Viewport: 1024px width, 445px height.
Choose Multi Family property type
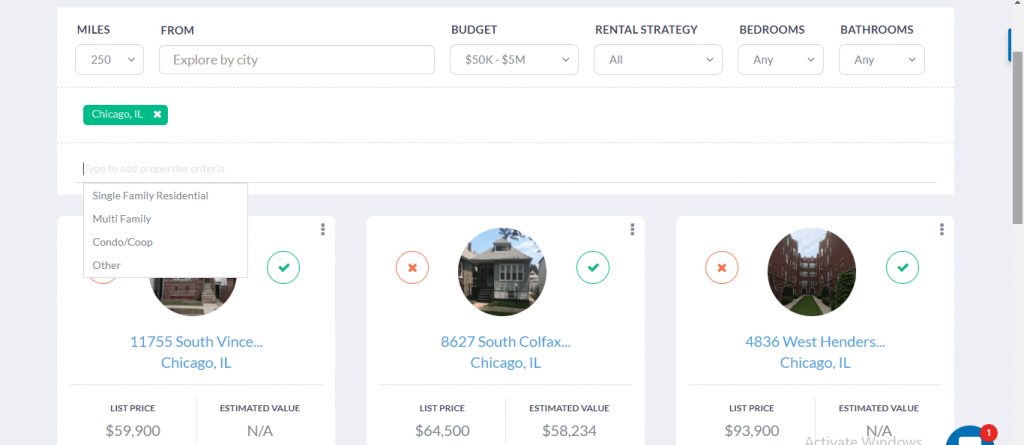point(122,219)
